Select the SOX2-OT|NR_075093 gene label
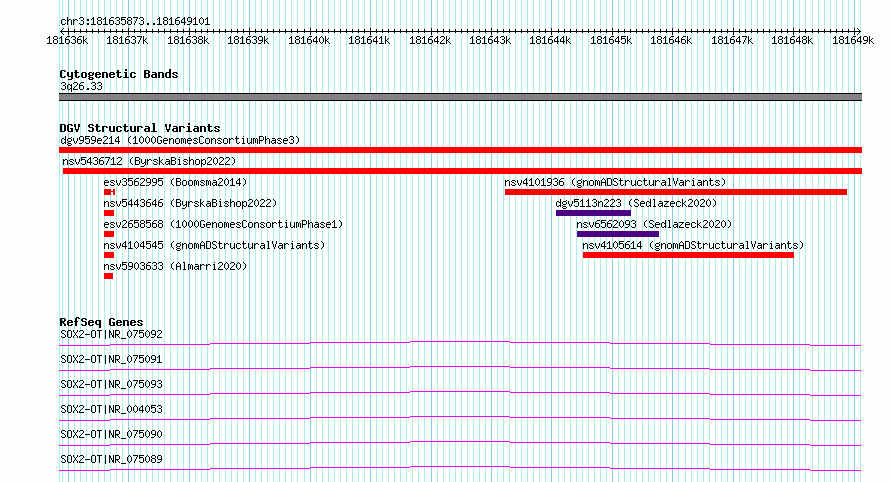Viewport: 890px width, 482px height. 111,384
